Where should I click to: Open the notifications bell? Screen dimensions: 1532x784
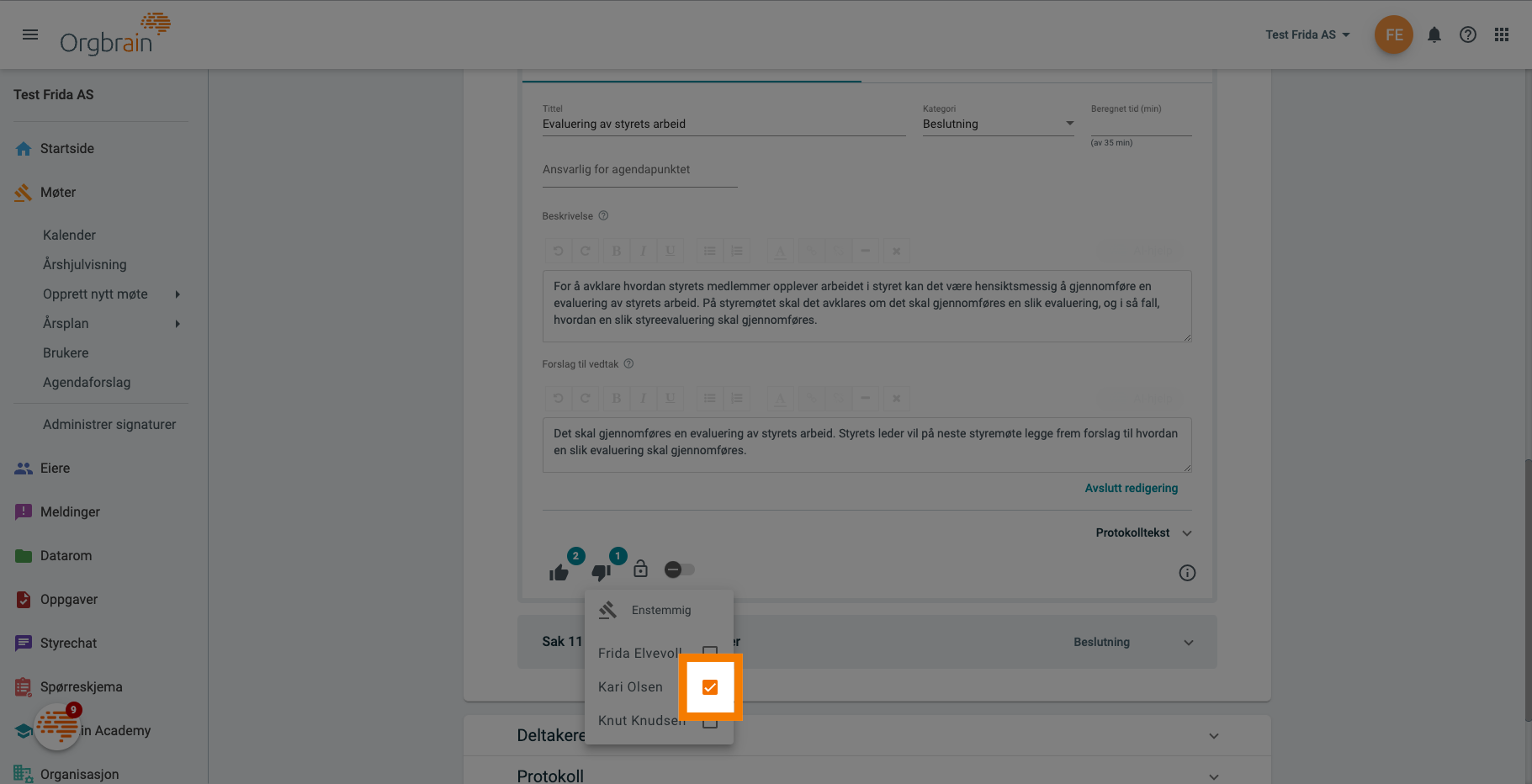tap(1434, 34)
